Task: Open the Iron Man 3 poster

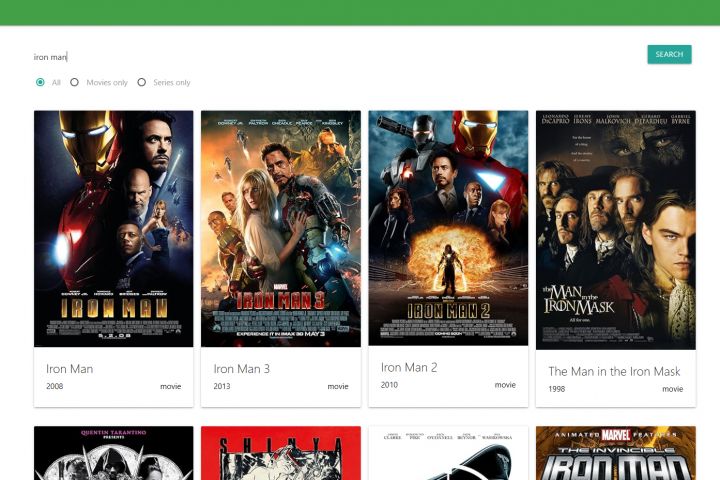Action: (281, 229)
